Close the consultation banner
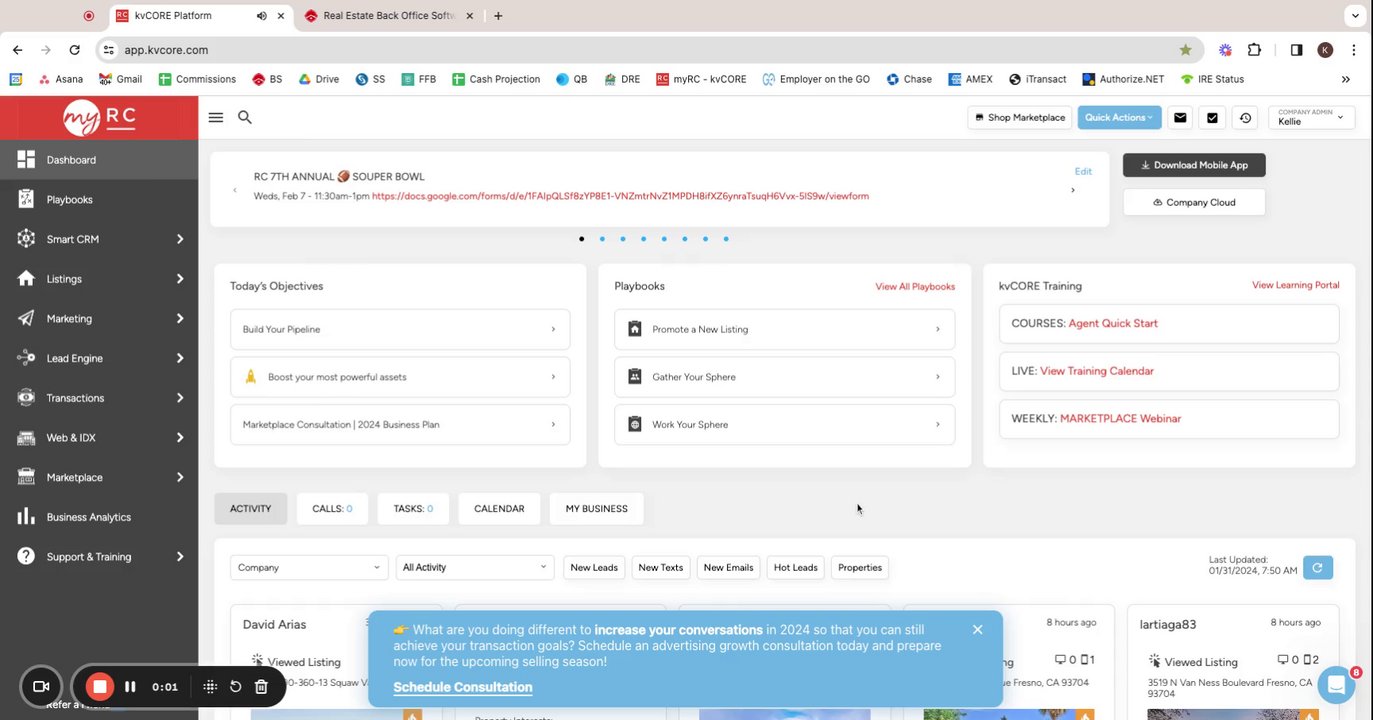1373x720 pixels. (977, 630)
